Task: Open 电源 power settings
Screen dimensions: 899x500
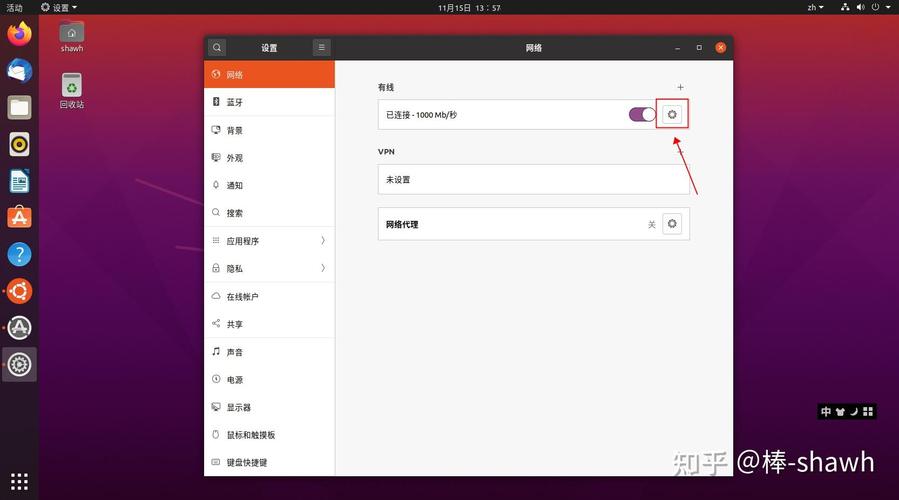Action: pos(269,380)
